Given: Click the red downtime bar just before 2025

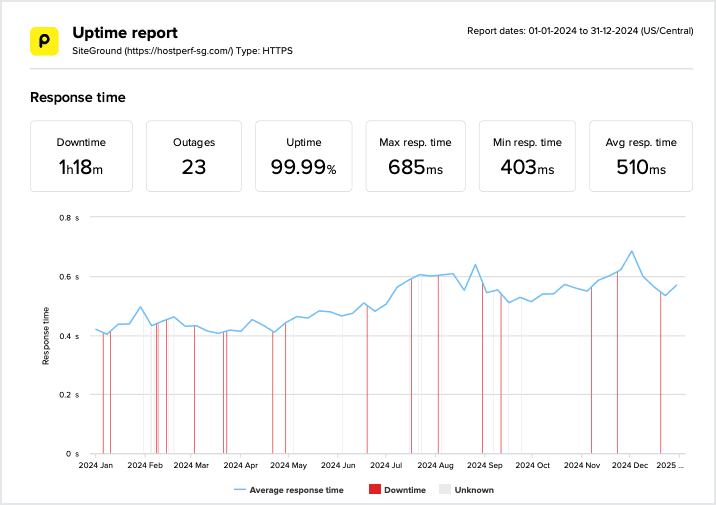Looking at the screenshot, I should [660, 373].
